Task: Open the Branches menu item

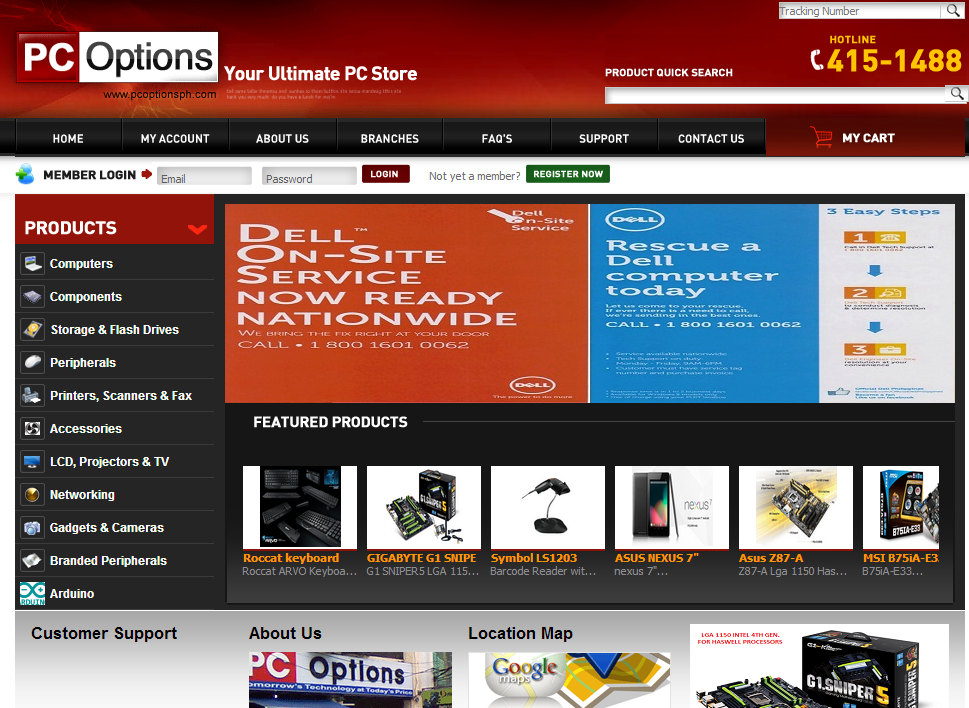Action: [390, 138]
